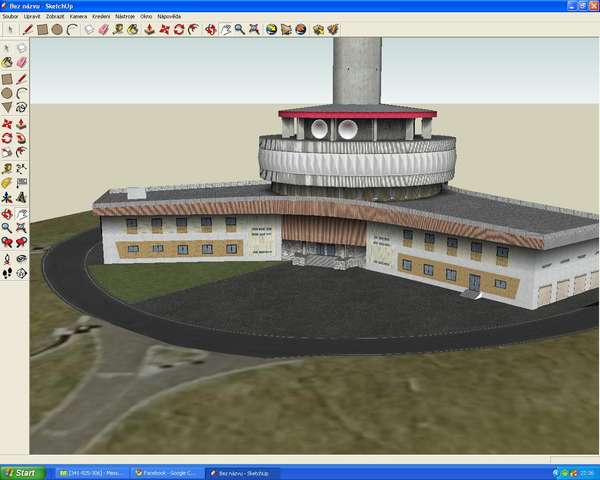This screenshot has height=480, width=600.
Task: Click Make Component icon in top toolbar
Action: tap(89, 29)
